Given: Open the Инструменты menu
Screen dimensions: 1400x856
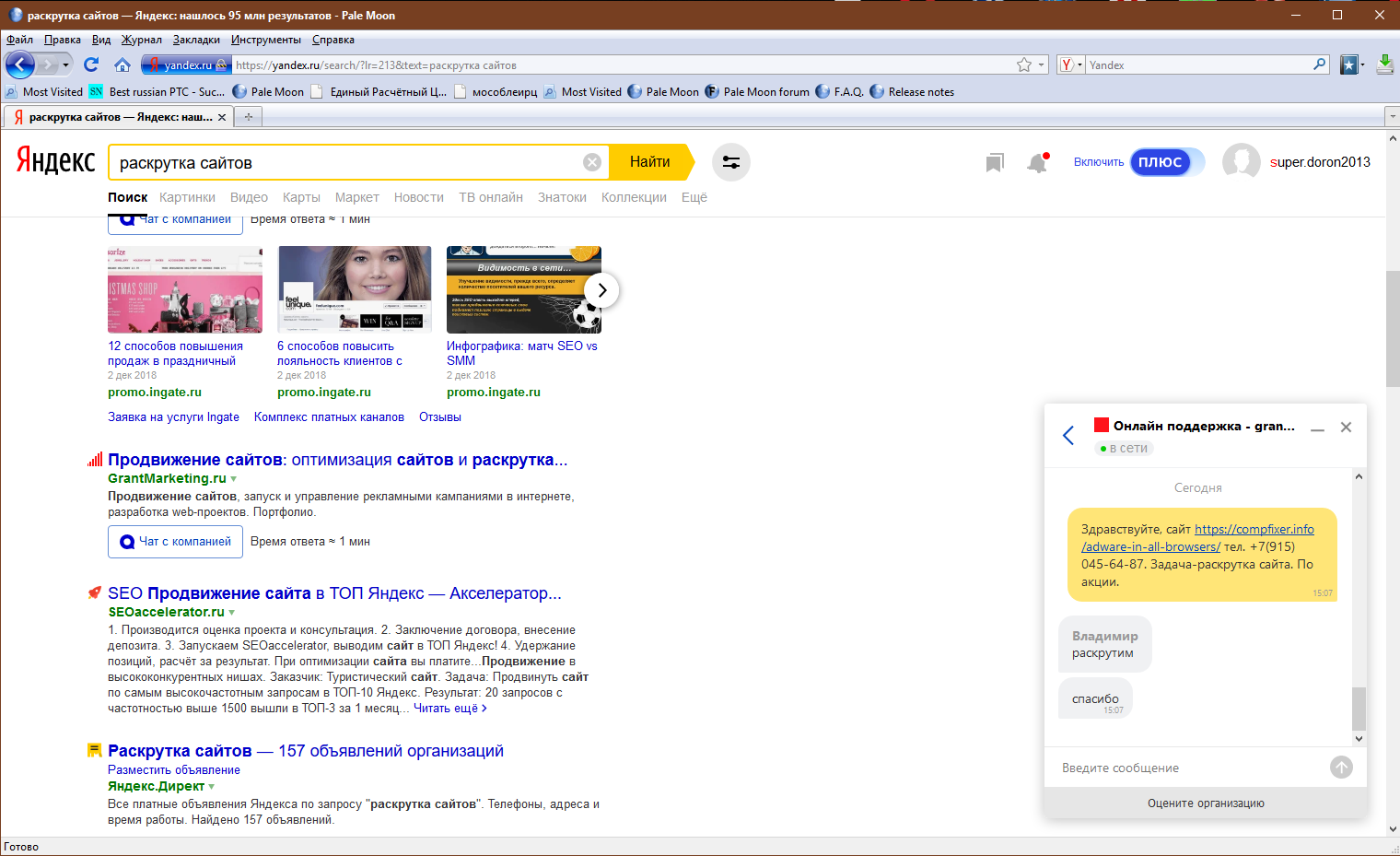Looking at the screenshot, I should [x=265, y=40].
